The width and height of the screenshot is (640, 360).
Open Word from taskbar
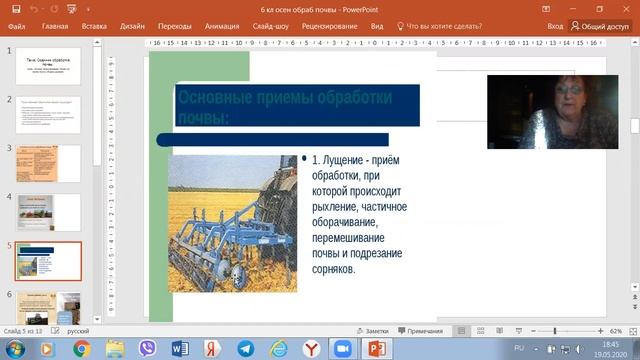click(x=180, y=349)
